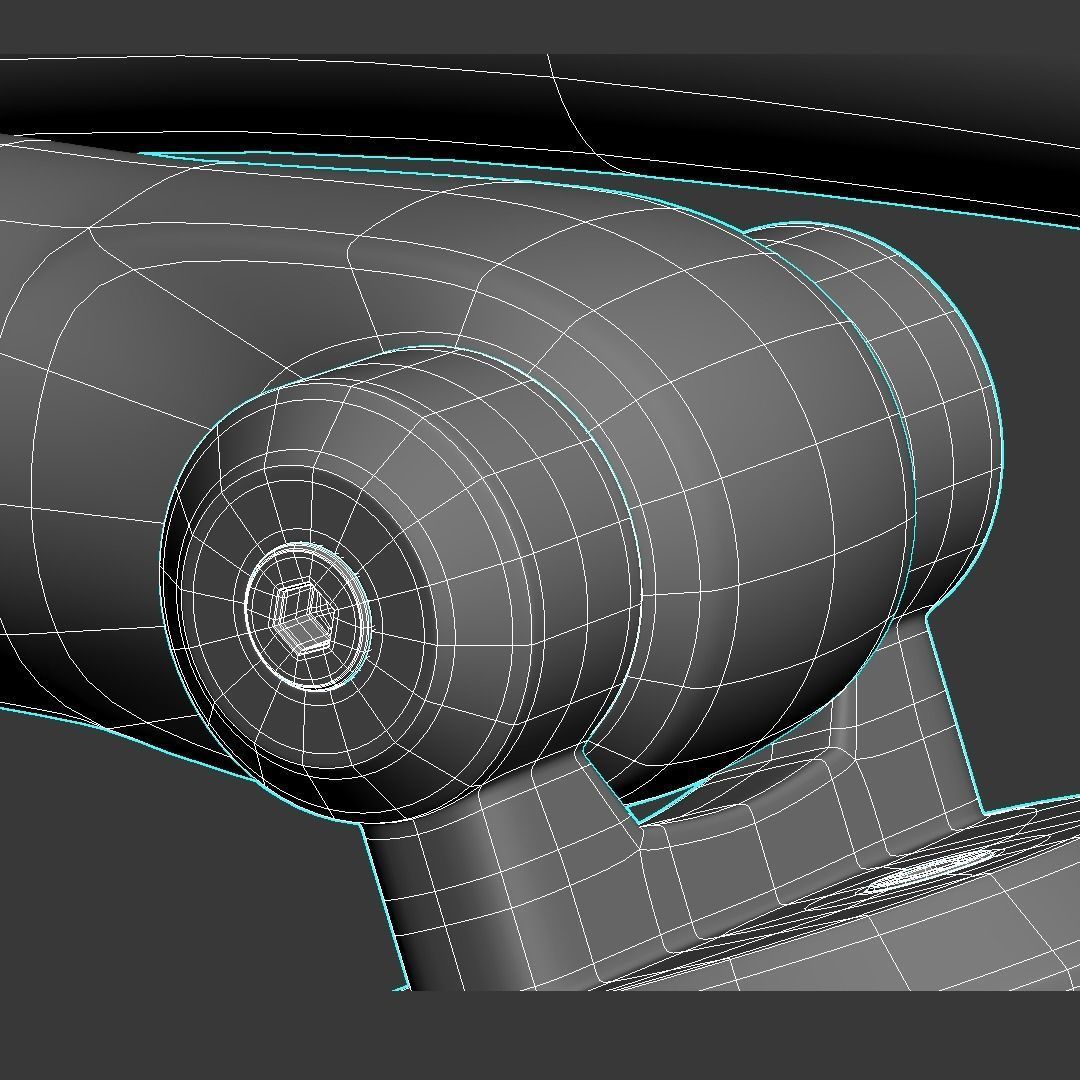Image resolution: width=1080 pixels, height=1080 pixels.
Task: Click the oval slot hole on base bracket
Action: [x=930, y=871]
